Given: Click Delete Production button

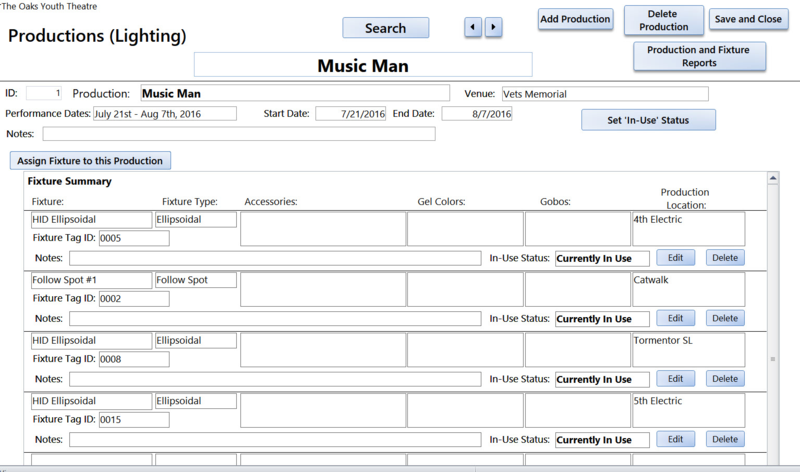Looking at the screenshot, I should (664, 20).
